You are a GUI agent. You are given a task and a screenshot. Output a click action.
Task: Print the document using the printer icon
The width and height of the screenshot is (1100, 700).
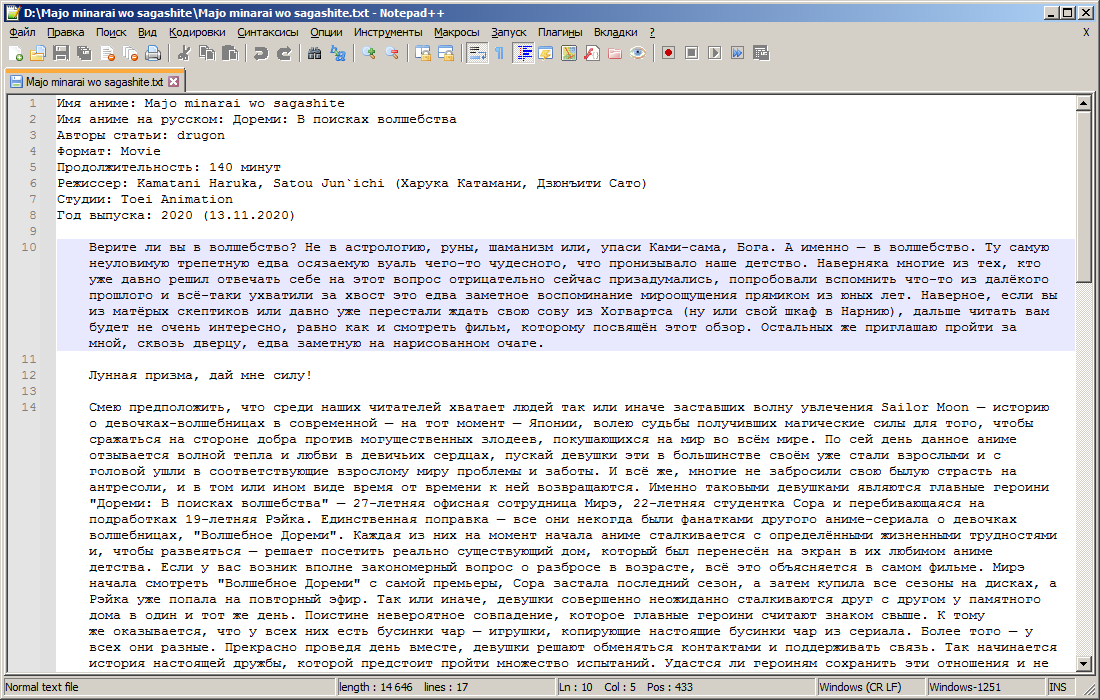(x=151, y=53)
